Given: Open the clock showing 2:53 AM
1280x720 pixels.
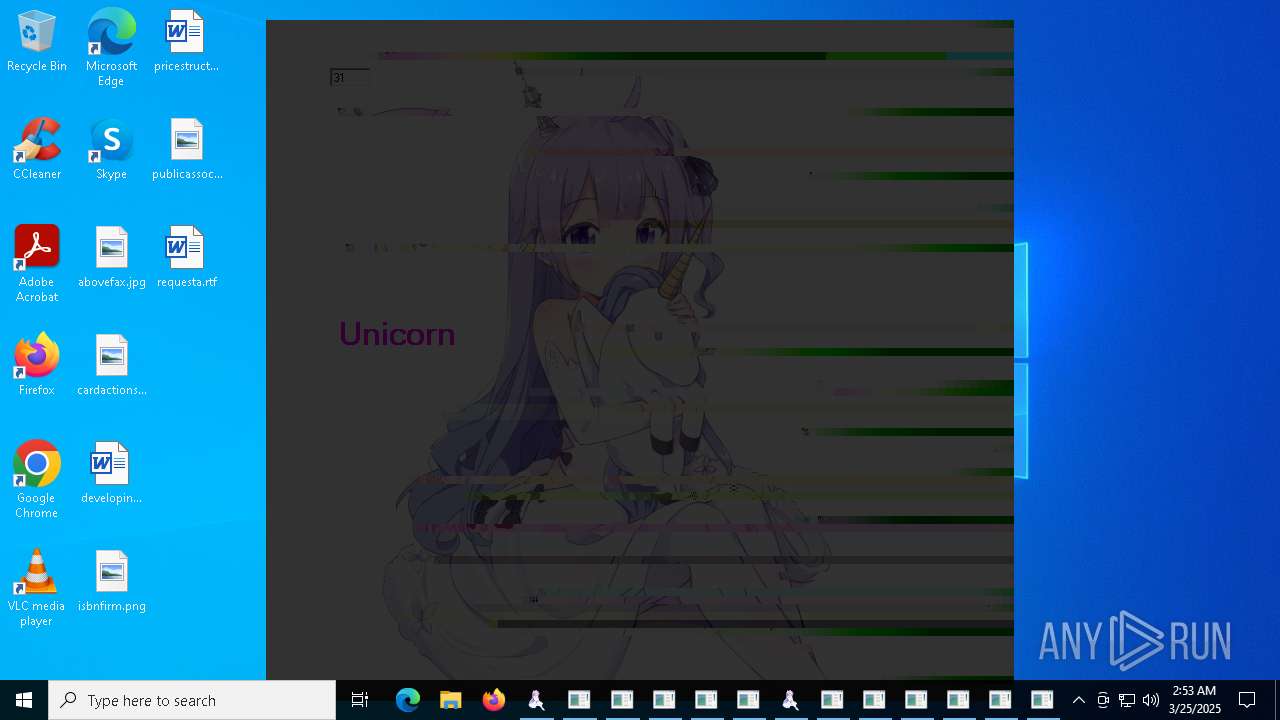Looking at the screenshot, I should click(x=1194, y=700).
